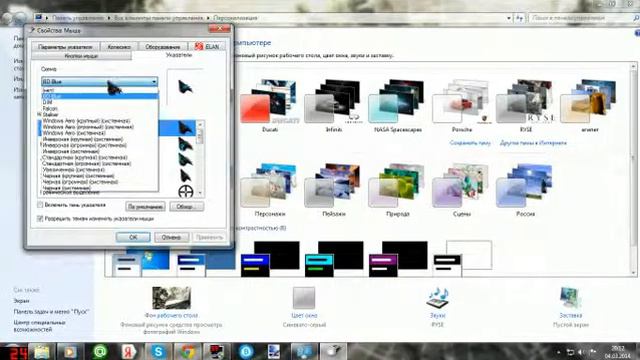This screenshot has height=360, width=640.
Task: Select the blue-yellow high contrast theme
Action: tap(269, 259)
